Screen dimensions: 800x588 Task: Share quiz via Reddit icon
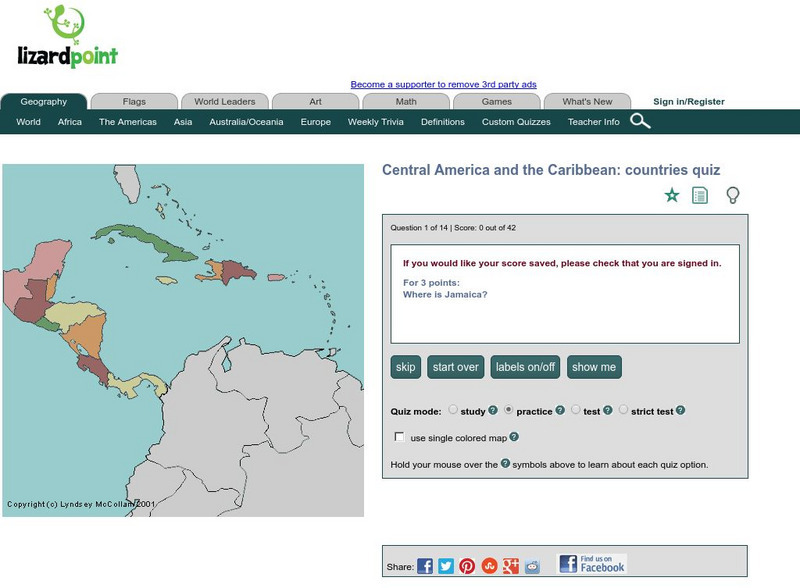click(532, 566)
